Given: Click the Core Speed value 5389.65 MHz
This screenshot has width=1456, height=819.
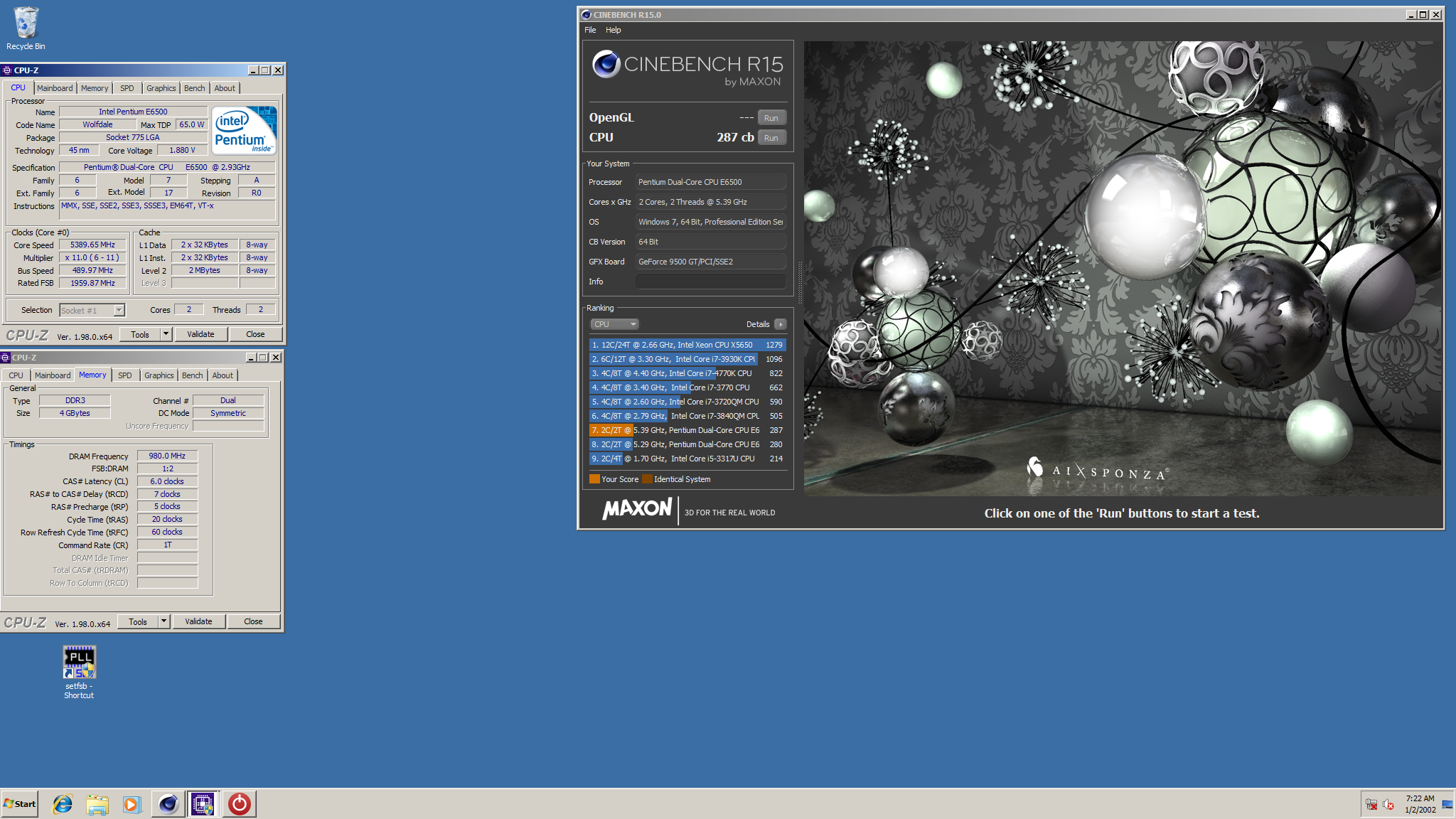Looking at the screenshot, I should (x=92, y=245).
